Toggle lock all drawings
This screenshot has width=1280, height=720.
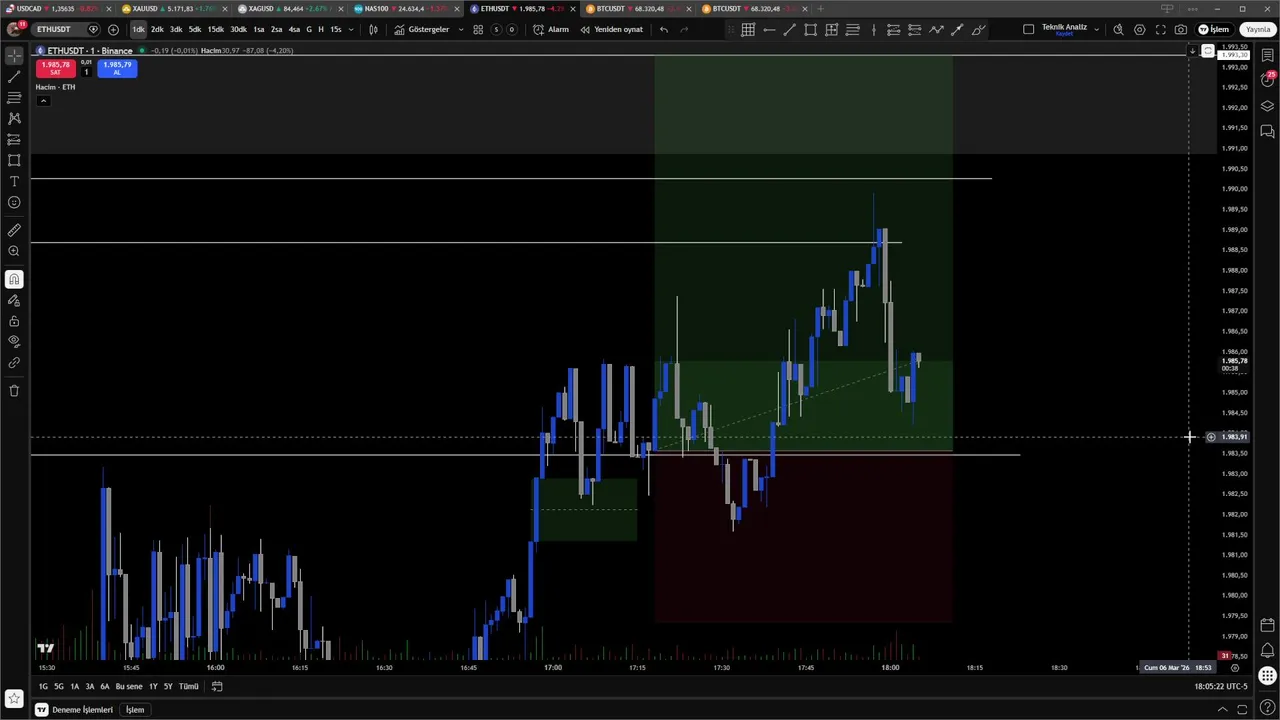pos(14,321)
